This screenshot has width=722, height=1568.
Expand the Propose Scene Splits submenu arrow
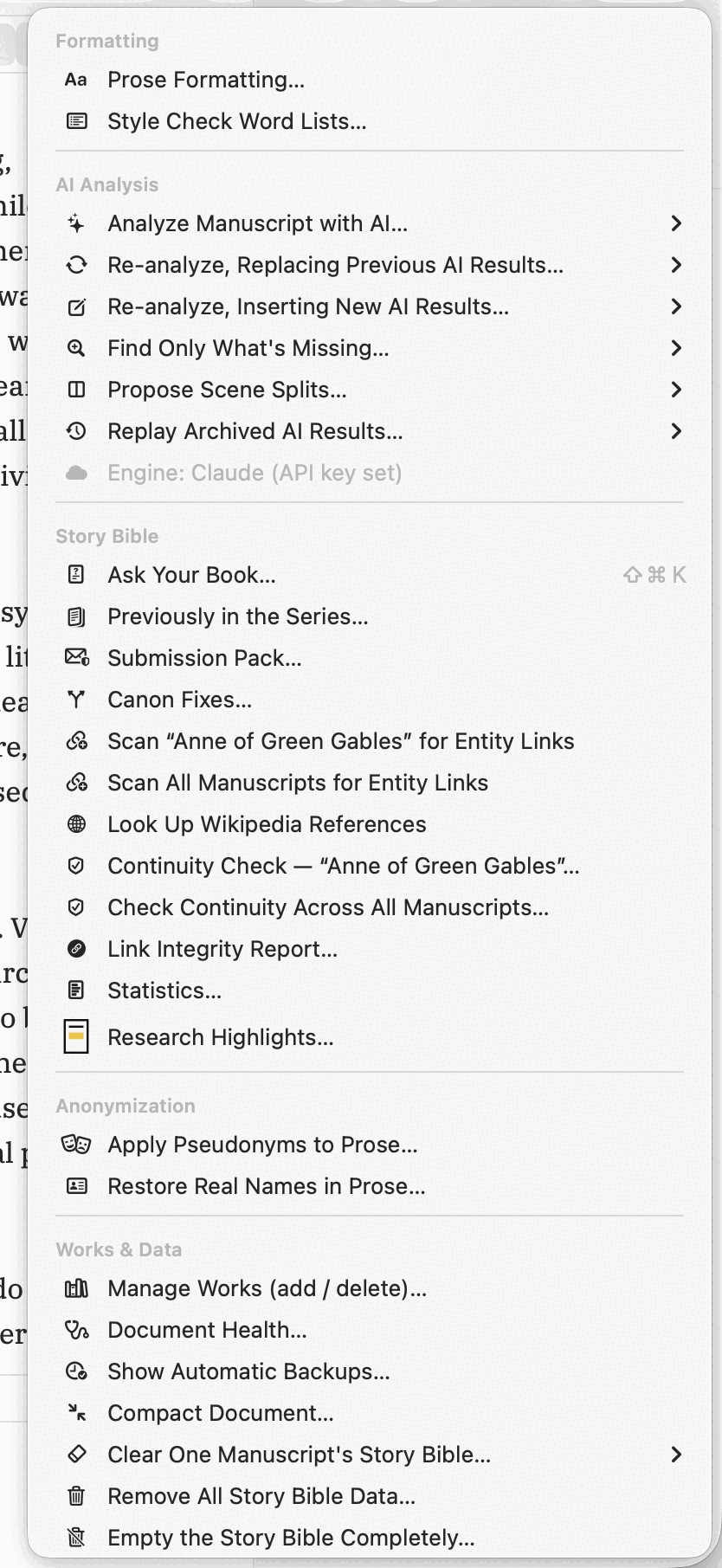676,390
